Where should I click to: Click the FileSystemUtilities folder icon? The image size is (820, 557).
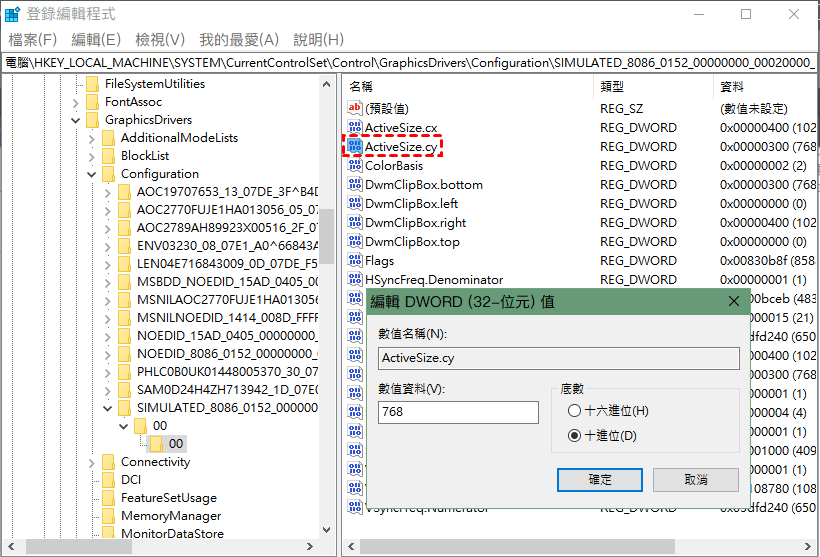[92, 84]
